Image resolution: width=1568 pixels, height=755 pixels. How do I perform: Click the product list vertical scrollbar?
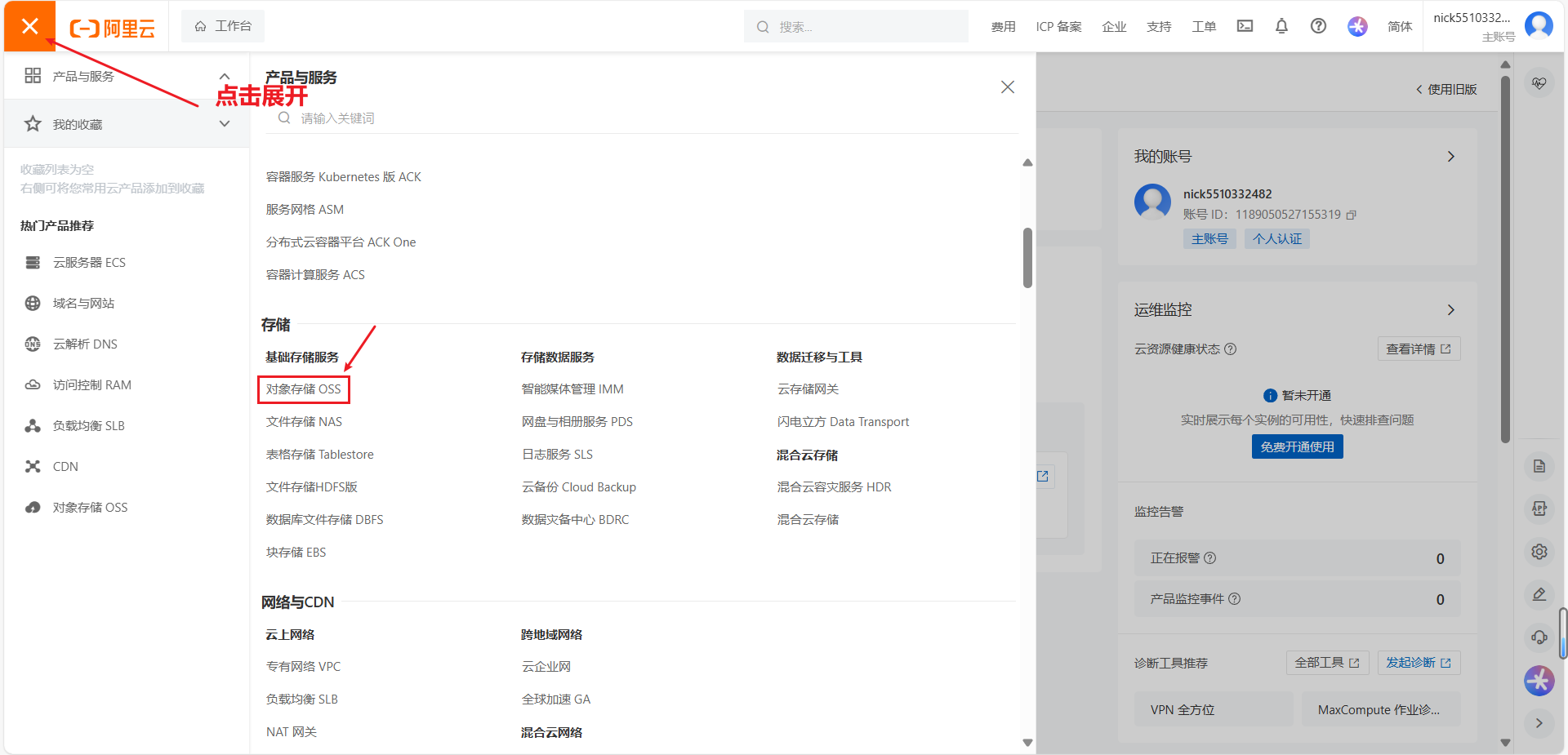[x=1027, y=258]
